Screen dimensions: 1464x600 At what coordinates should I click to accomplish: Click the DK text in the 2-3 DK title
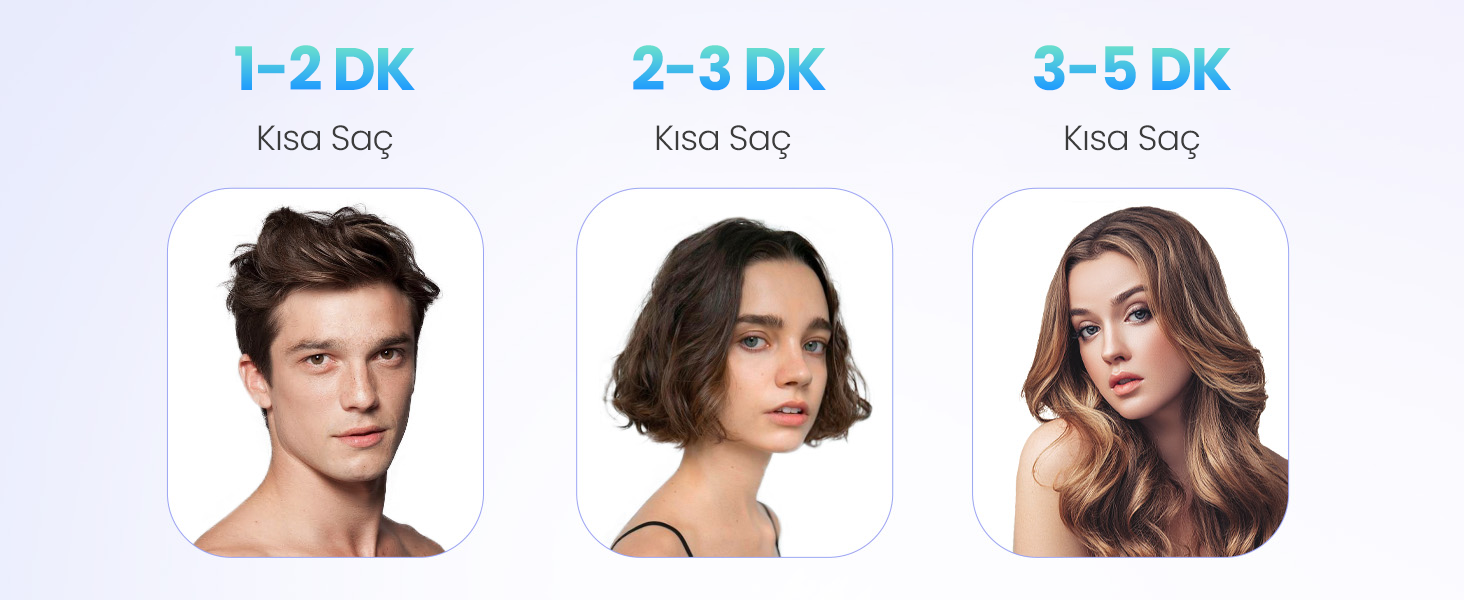[785, 70]
